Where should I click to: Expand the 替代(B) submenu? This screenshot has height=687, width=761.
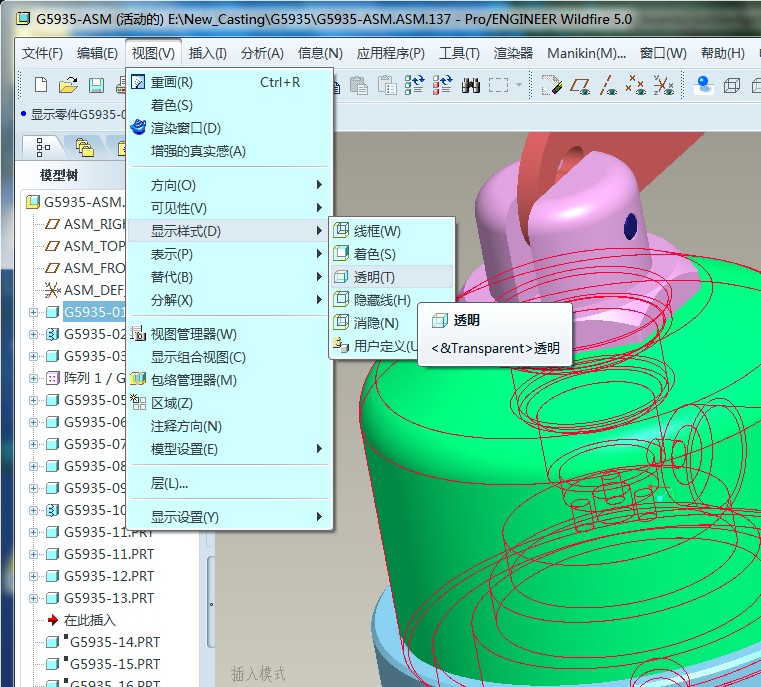(x=229, y=277)
